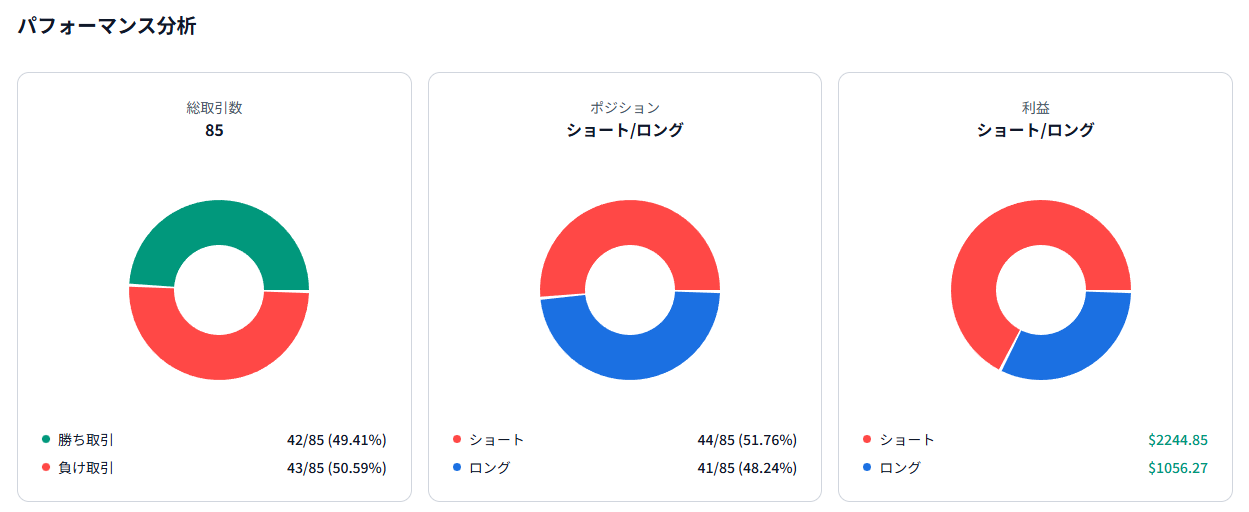This screenshot has width=1249, height=512.
Task: Toggle ロング legend label in 利益 card
Action: pos(900,467)
